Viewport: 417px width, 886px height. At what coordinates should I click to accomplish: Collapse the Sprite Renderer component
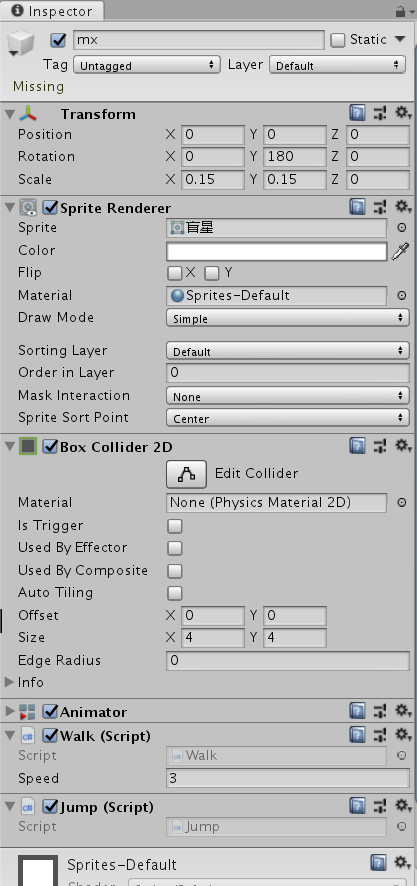[9, 208]
